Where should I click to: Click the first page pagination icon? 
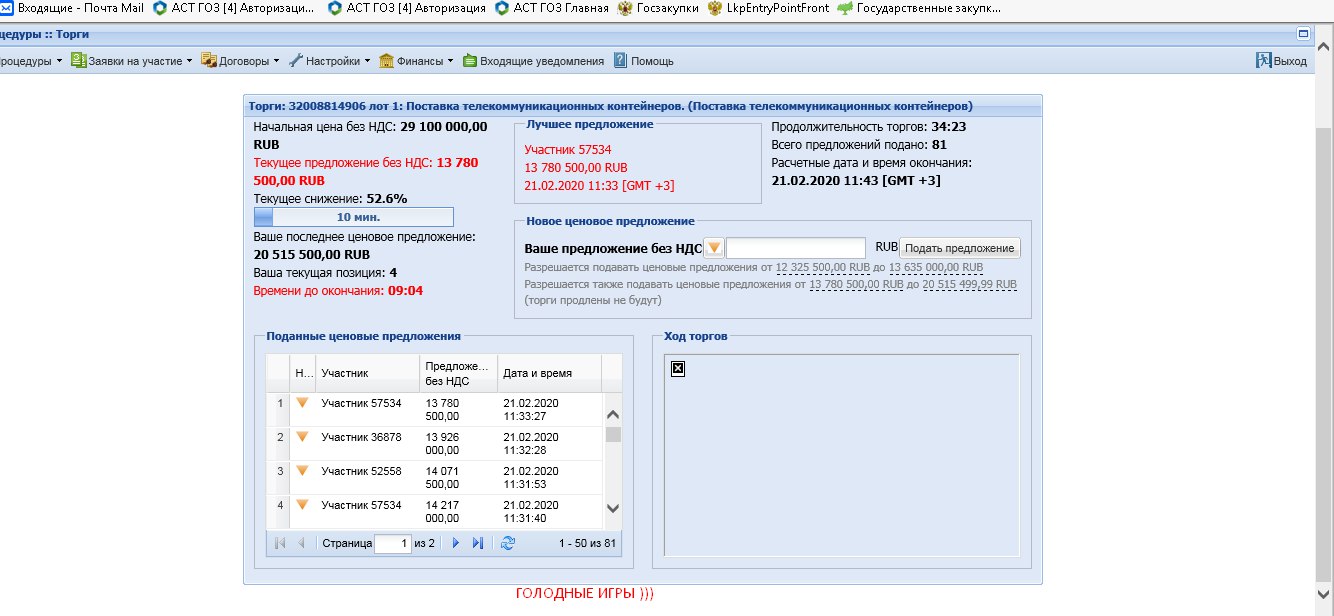279,543
